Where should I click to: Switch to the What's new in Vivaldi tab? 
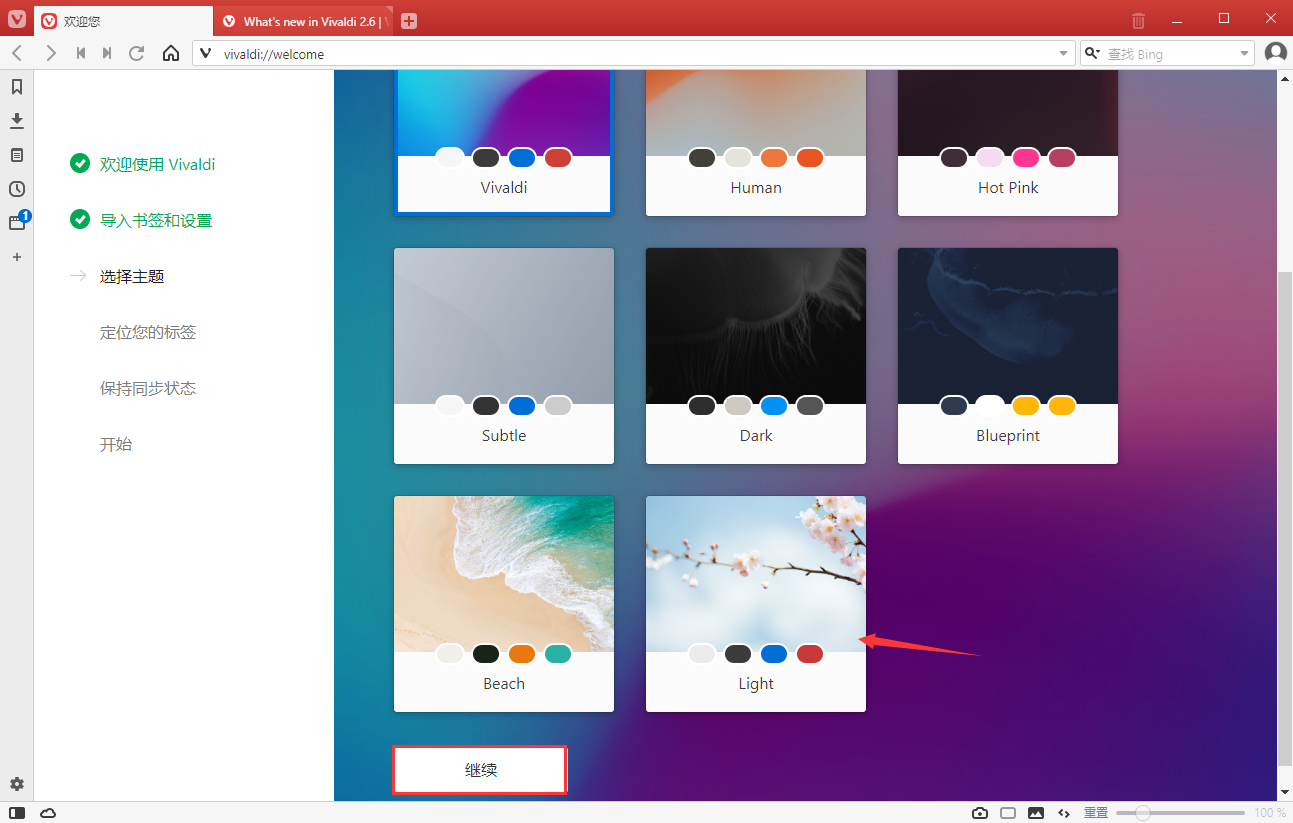pyautogui.click(x=300, y=19)
